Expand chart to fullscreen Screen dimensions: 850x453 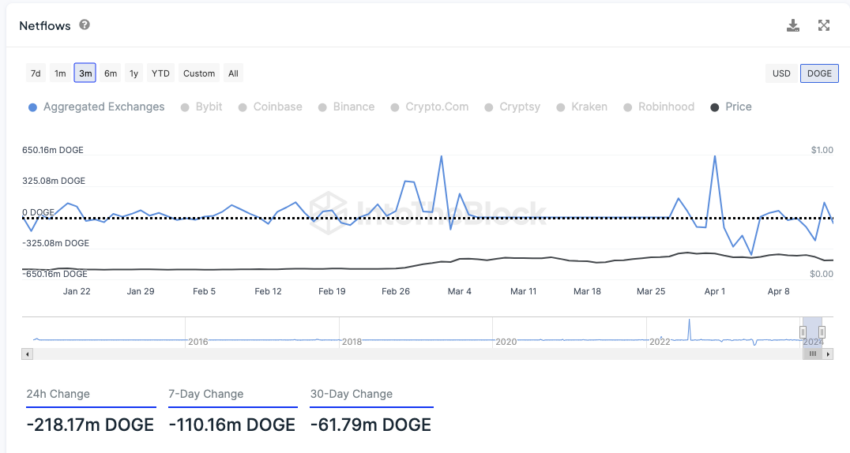tap(824, 26)
